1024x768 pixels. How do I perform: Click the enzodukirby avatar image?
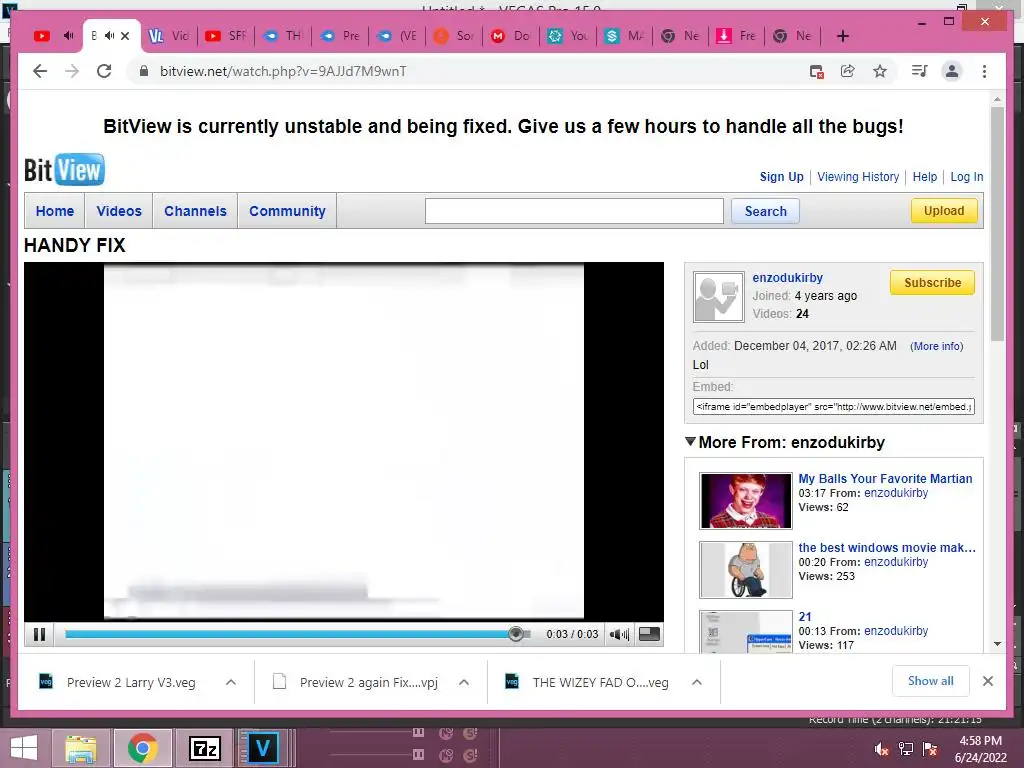(718, 296)
